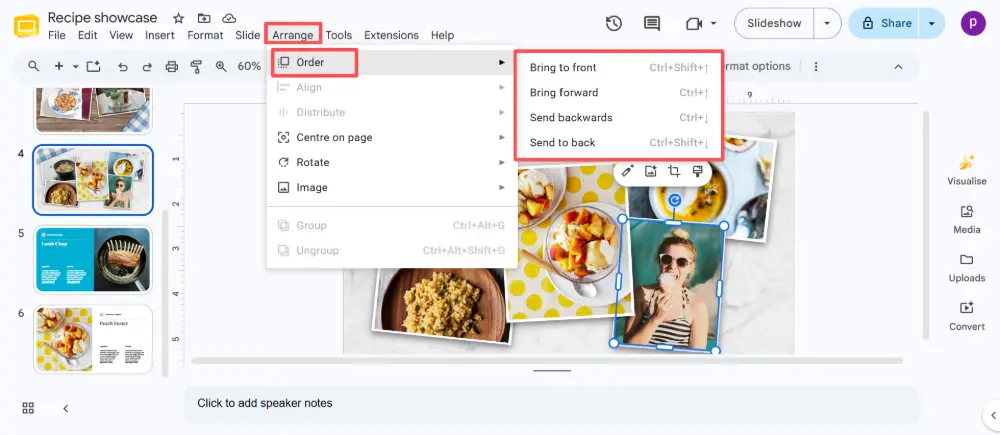Open the 60% zoom level dropdown

coord(249,66)
